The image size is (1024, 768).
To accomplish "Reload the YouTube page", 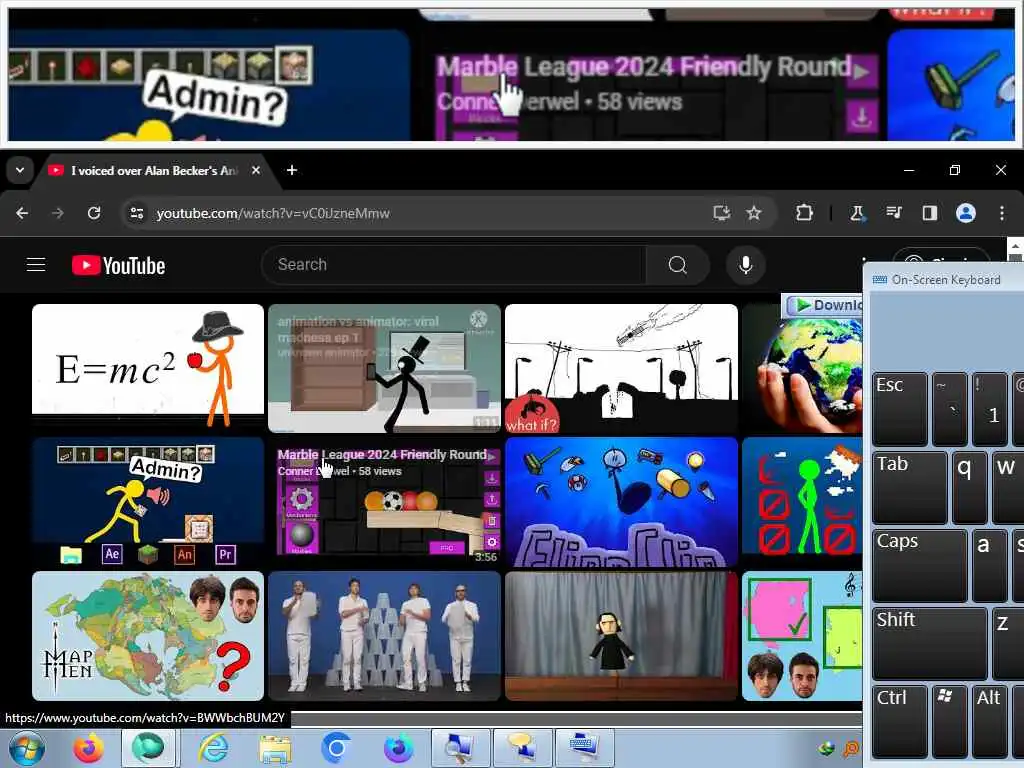I will pyautogui.click(x=94, y=213).
